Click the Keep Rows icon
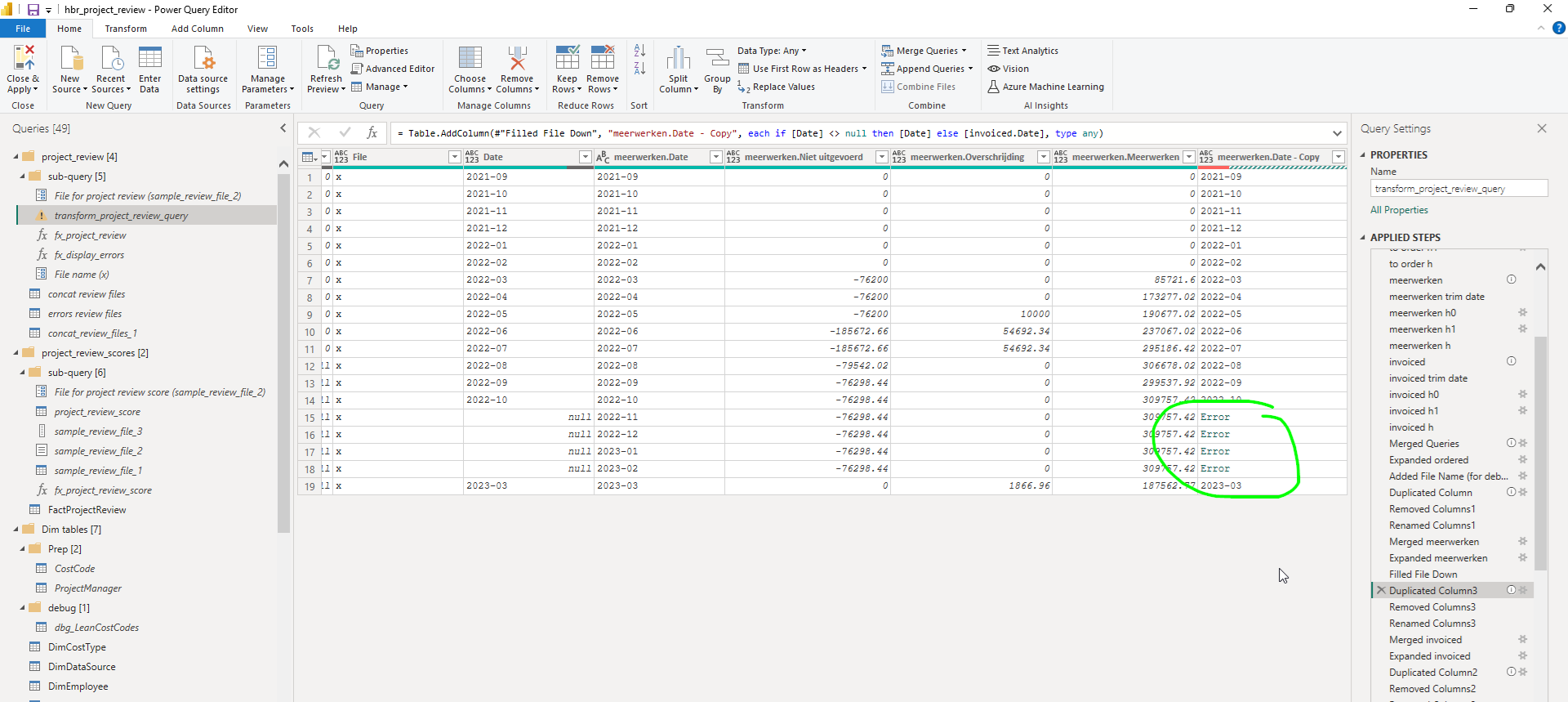The image size is (1568, 702). click(567, 58)
